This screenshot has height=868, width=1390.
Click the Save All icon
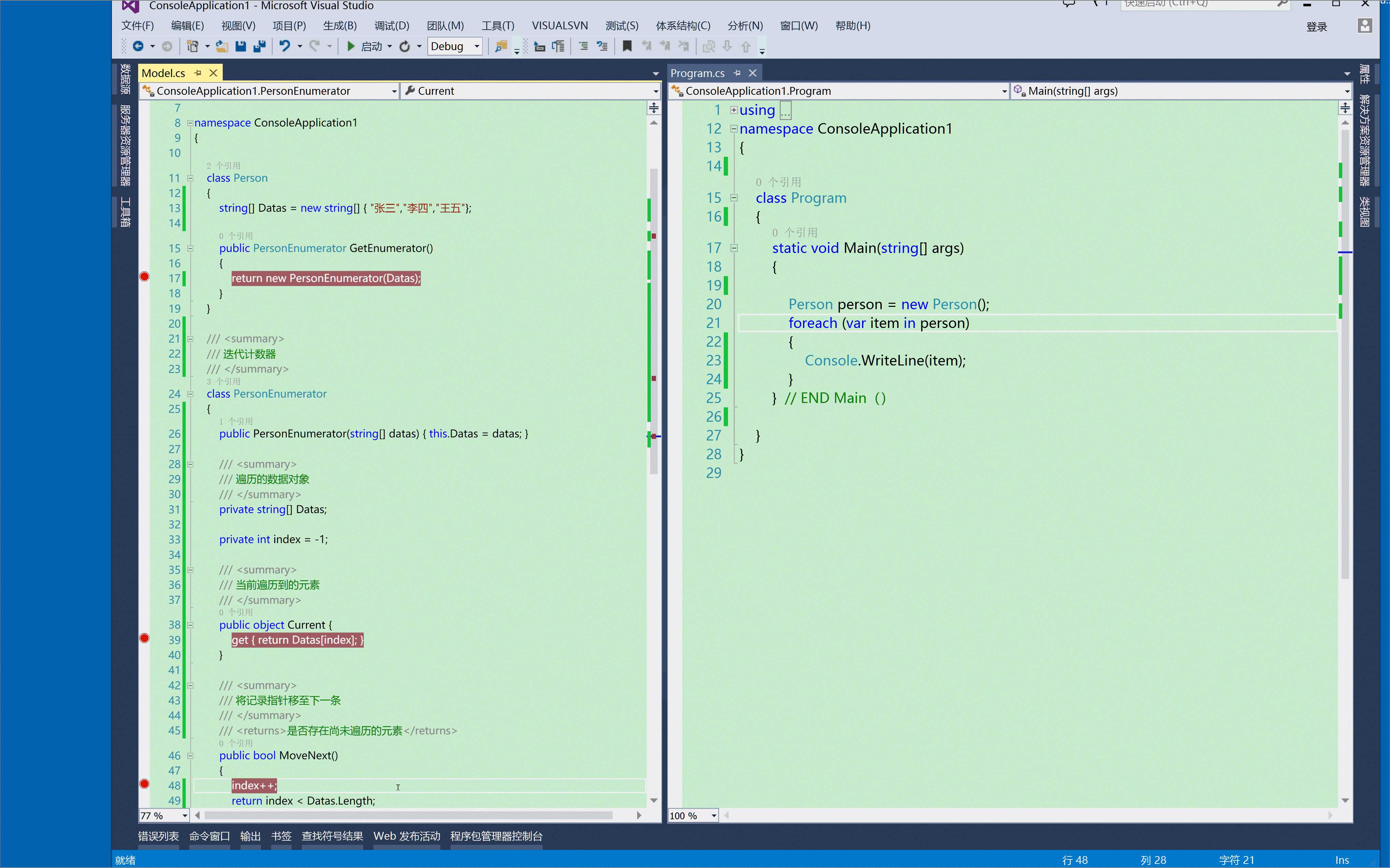260,46
